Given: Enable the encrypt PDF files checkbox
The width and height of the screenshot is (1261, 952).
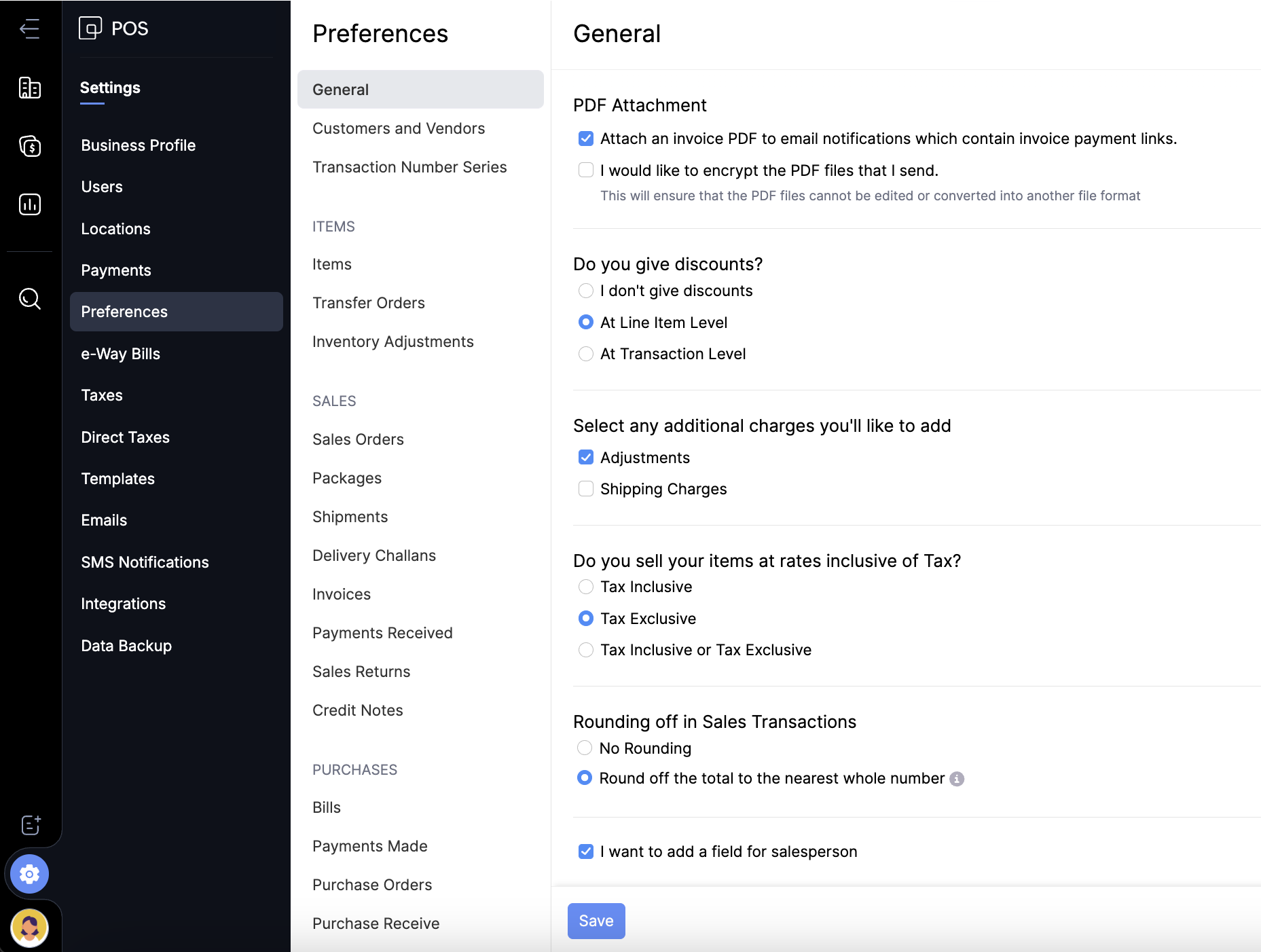Looking at the screenshot, I should (585, 170).
